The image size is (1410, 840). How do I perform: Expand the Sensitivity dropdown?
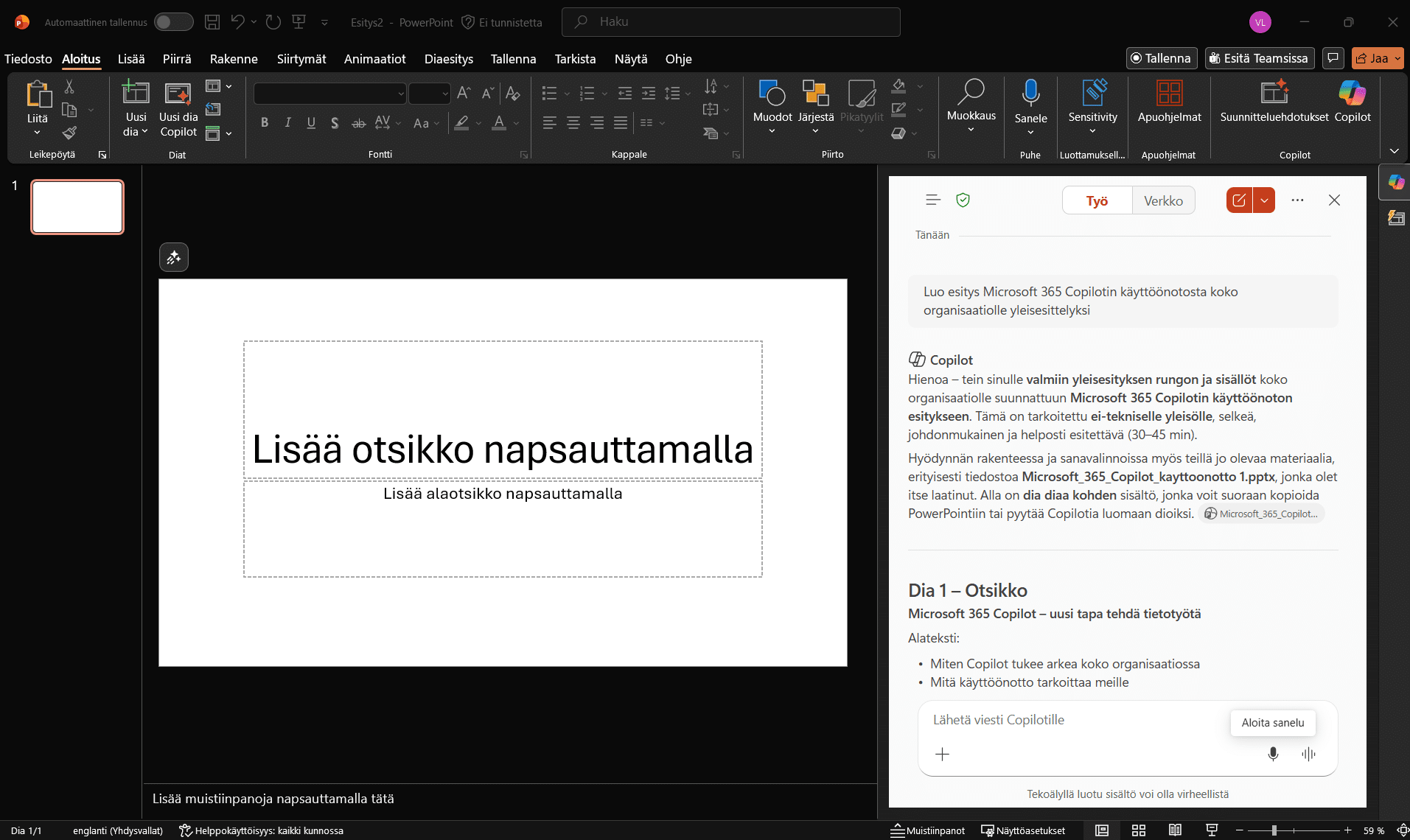(1092, 131)
